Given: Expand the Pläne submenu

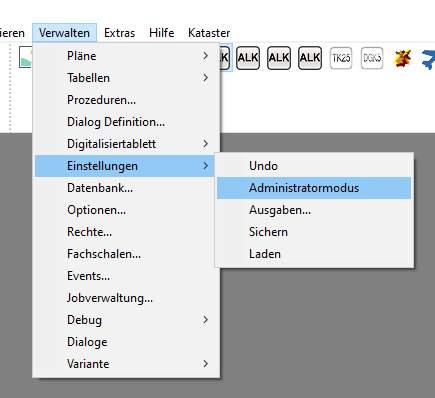Looking at the screenshot, I should (126, 56).
